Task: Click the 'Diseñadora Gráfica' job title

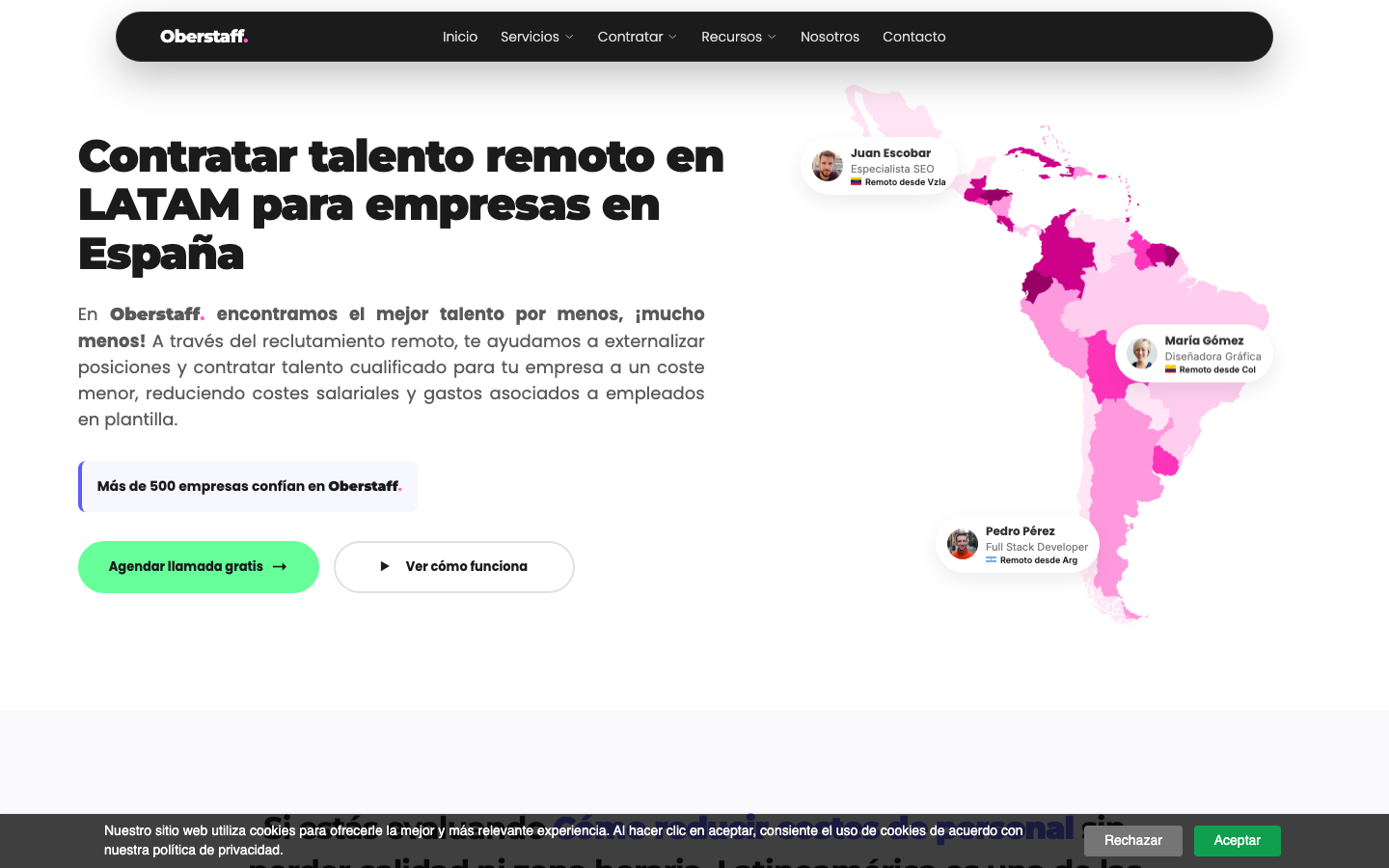Action: click(x=1212, y=356)
